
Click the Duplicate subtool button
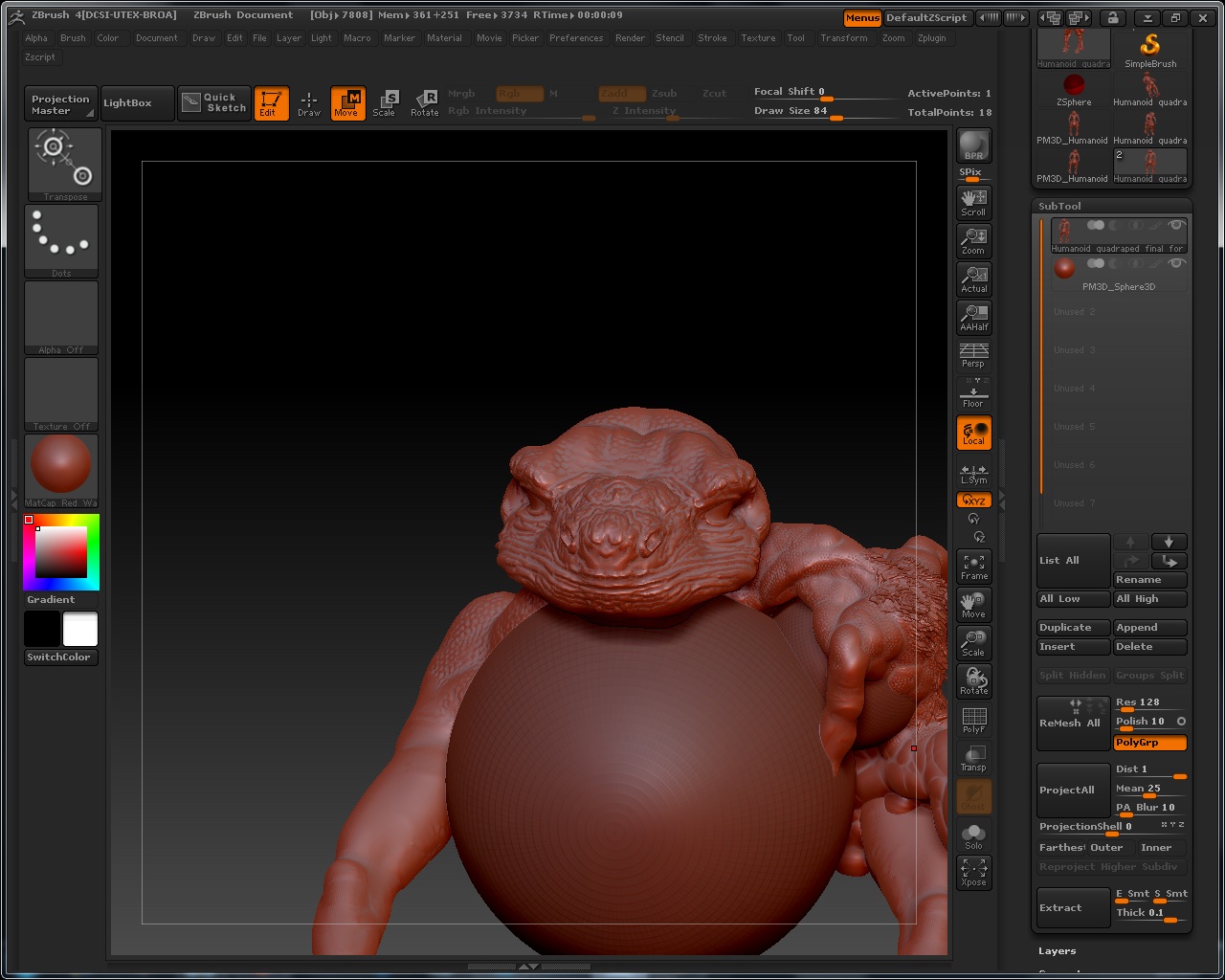(1074, 628)
